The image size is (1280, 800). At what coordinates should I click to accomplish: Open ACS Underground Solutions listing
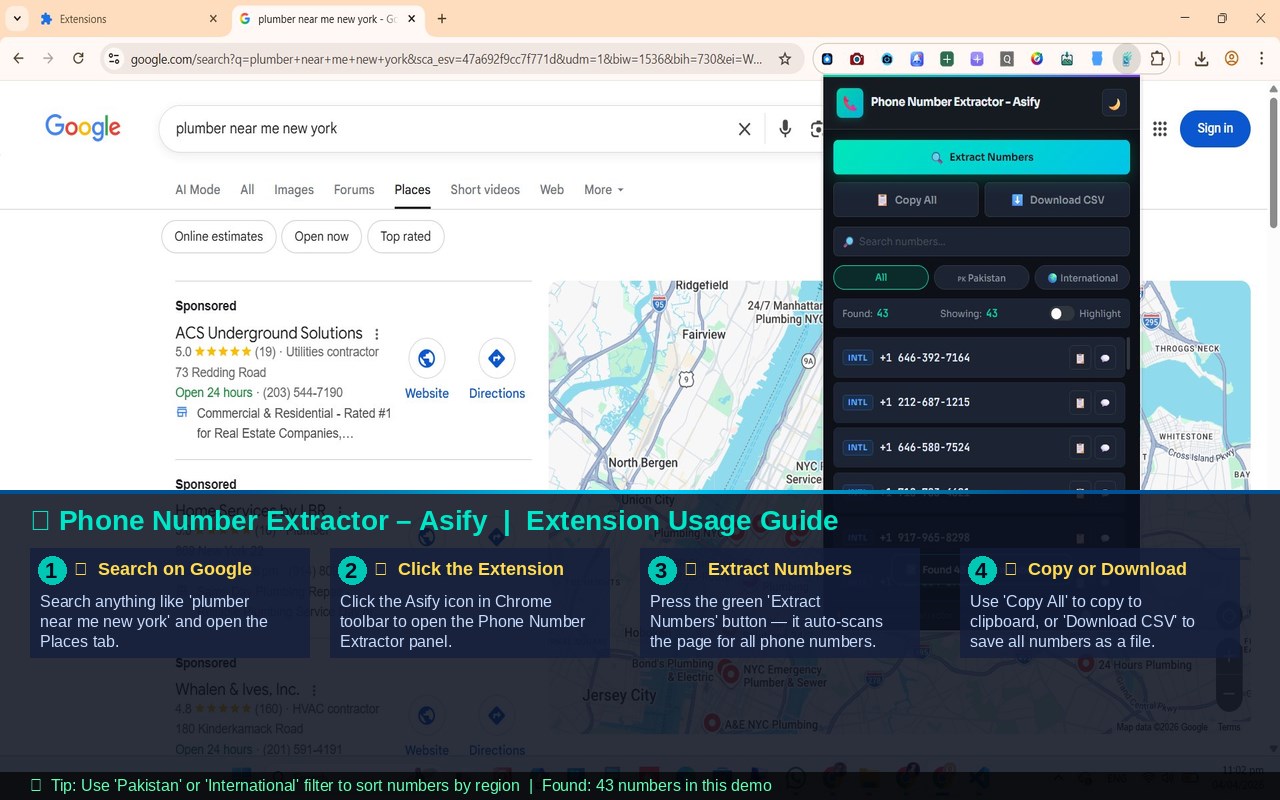click(x=269, y=333)
